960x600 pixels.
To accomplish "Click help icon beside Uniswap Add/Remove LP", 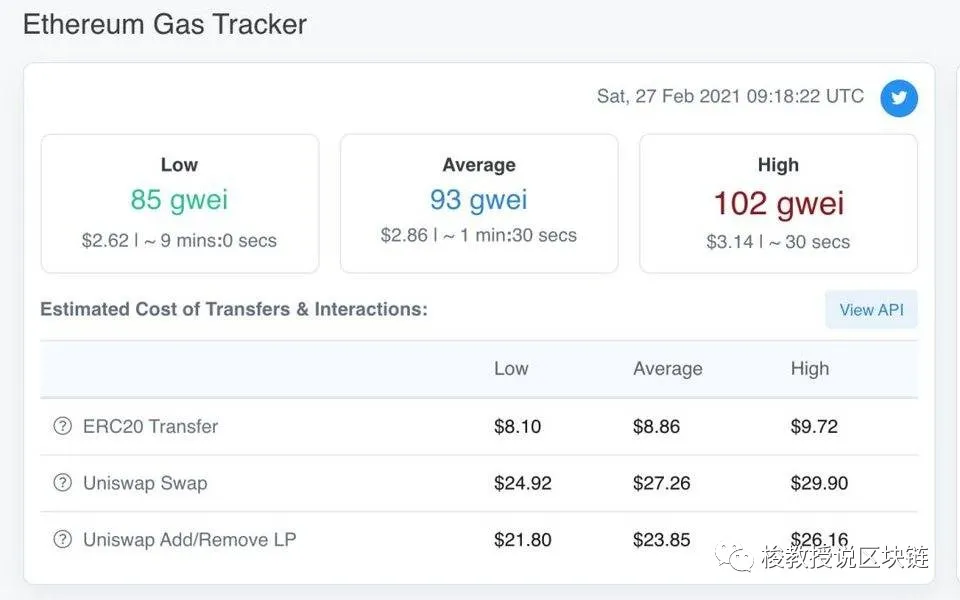I will [62, 539].
